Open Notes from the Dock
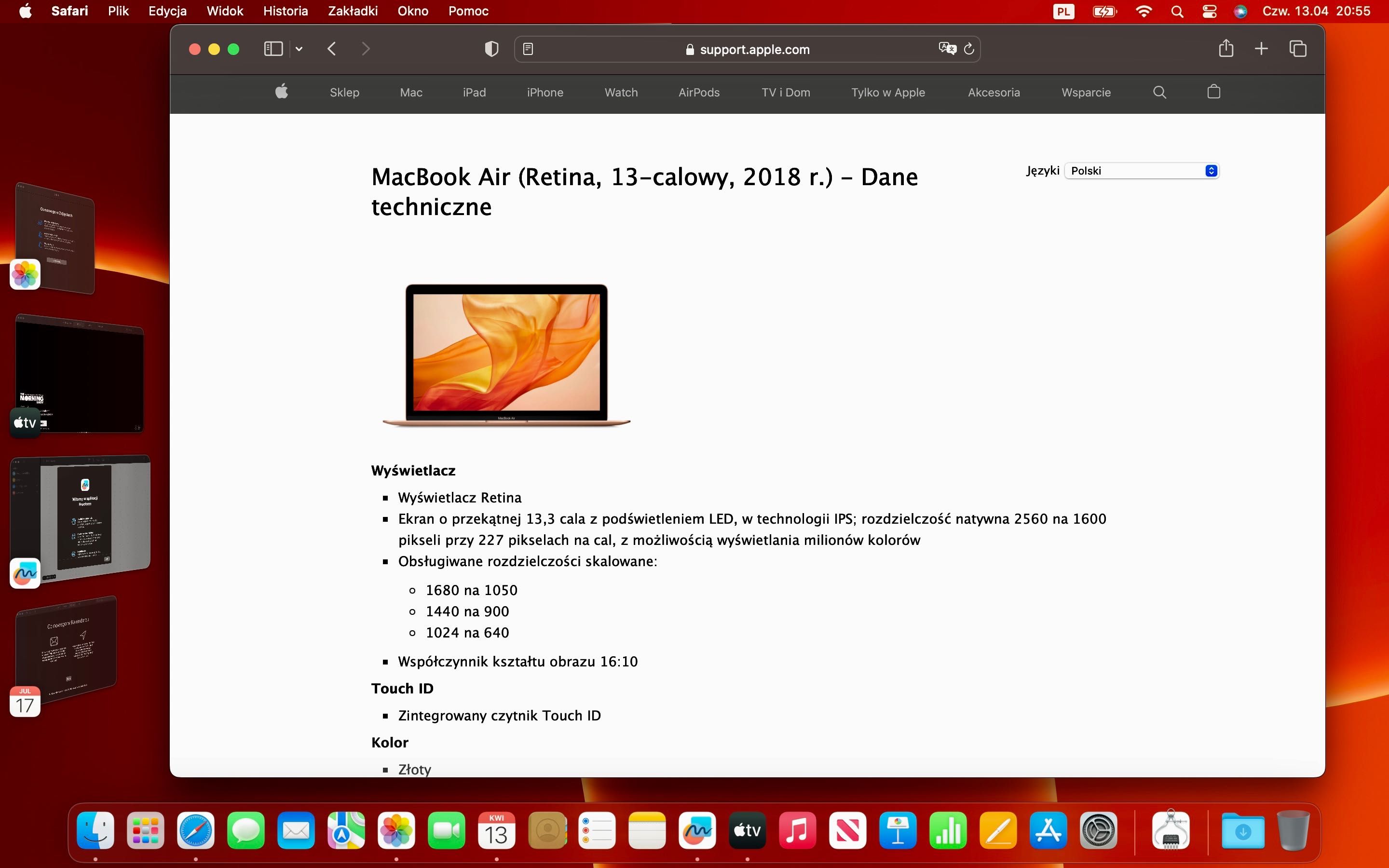This screenshot has width=1389, height=868. (647, 830)
